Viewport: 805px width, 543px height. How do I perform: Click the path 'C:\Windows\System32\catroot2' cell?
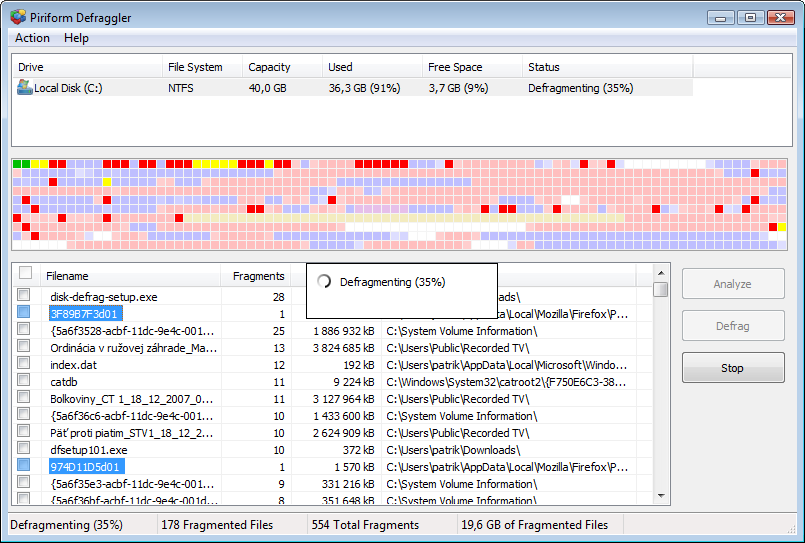point(506,382)
